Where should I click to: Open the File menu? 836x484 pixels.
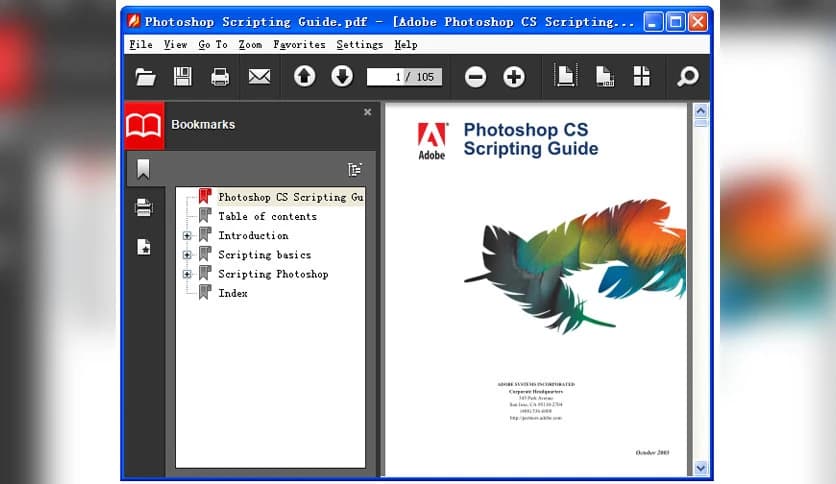coord(141,45)
